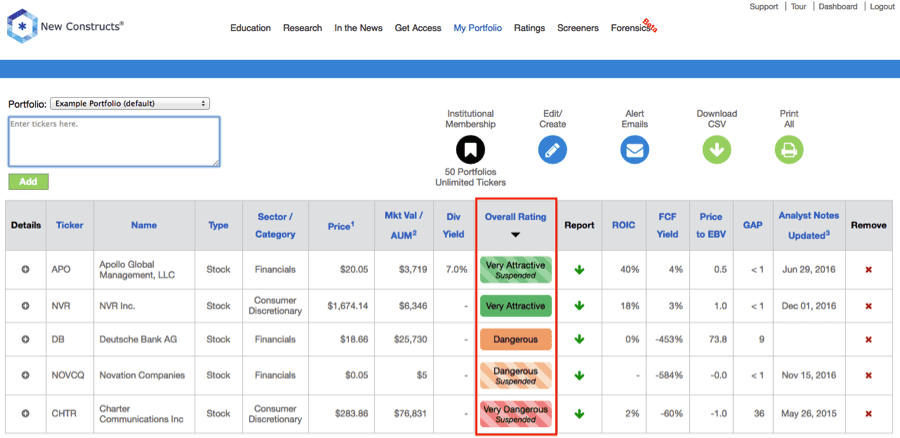Sort table by Type column

218,226
